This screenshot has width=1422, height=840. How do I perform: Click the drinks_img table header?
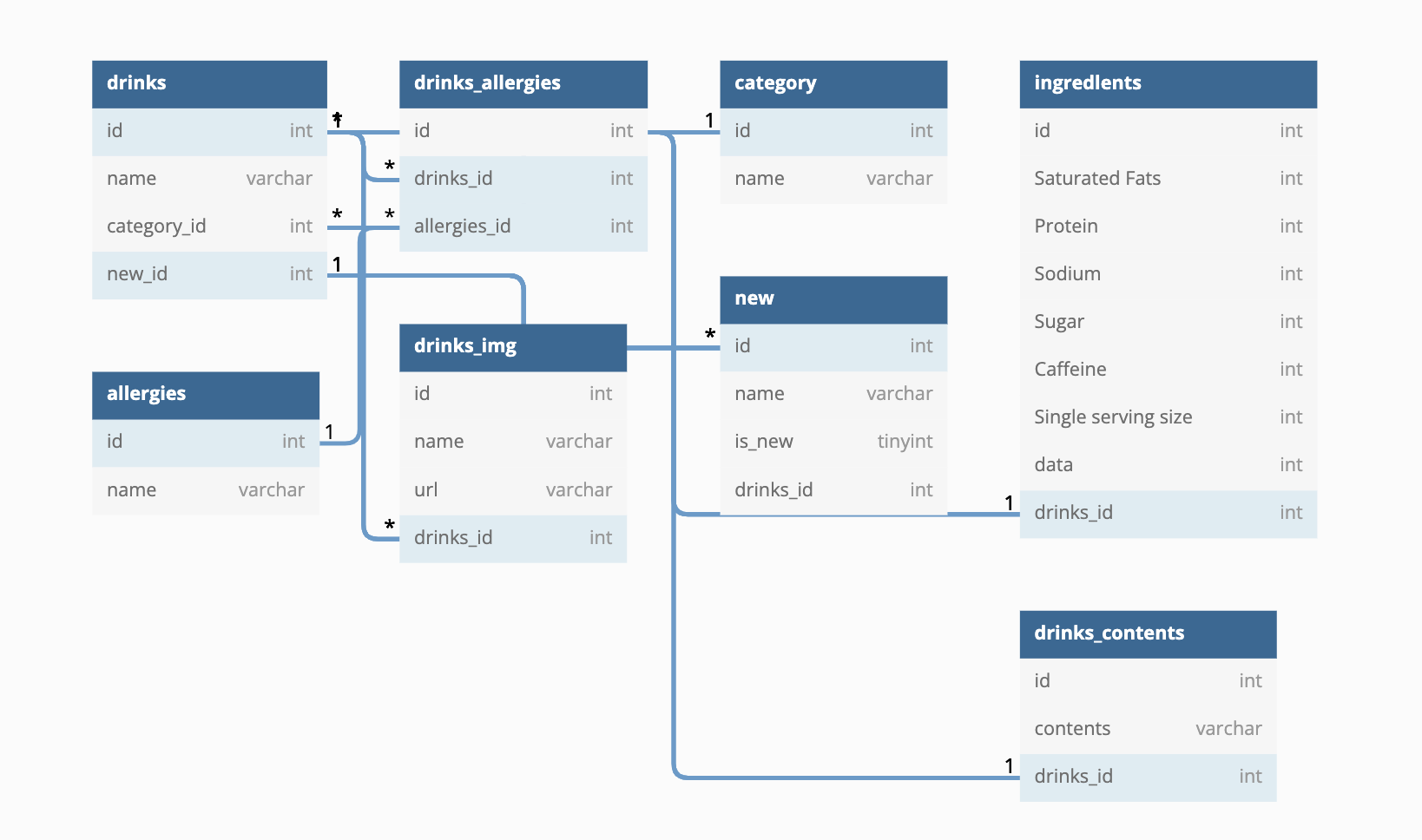tap(513, 347)
